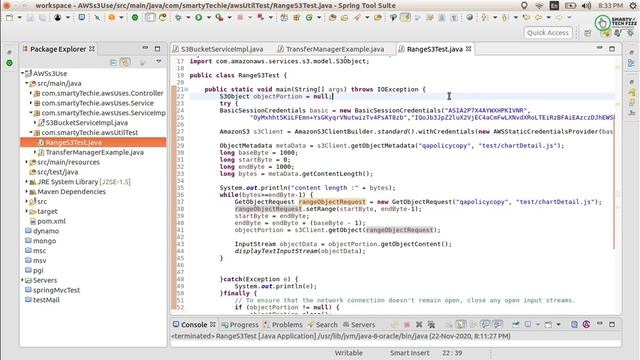Switch to the Search tab
The image size is (640, 360).
click(322, 325)
